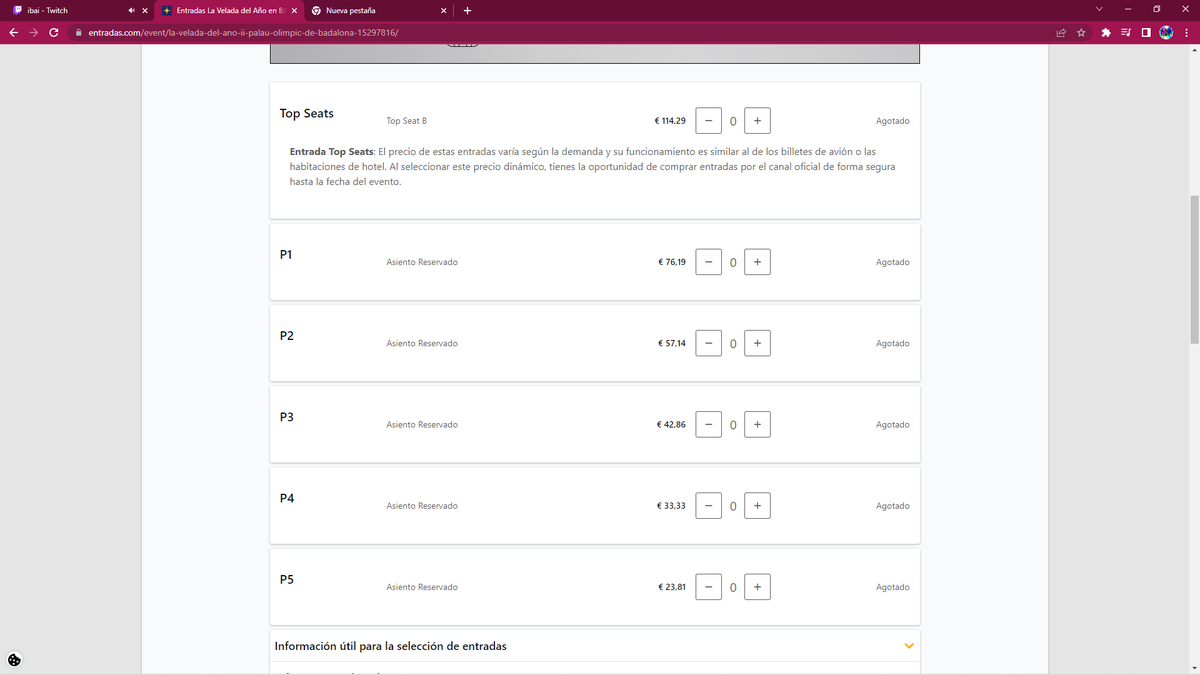Open the cookie settings icon
1200x675 pixels.
pyautogui.click(x=14, y=660)
